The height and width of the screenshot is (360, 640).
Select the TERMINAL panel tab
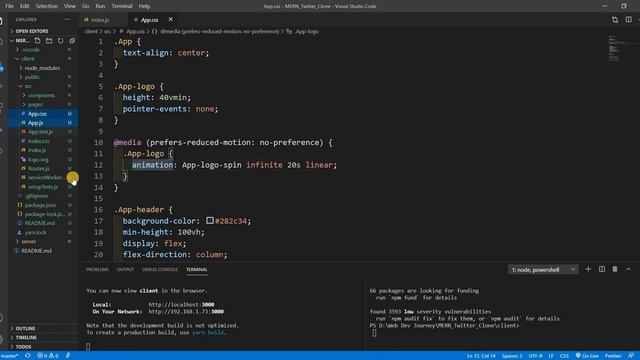(197, 269)
